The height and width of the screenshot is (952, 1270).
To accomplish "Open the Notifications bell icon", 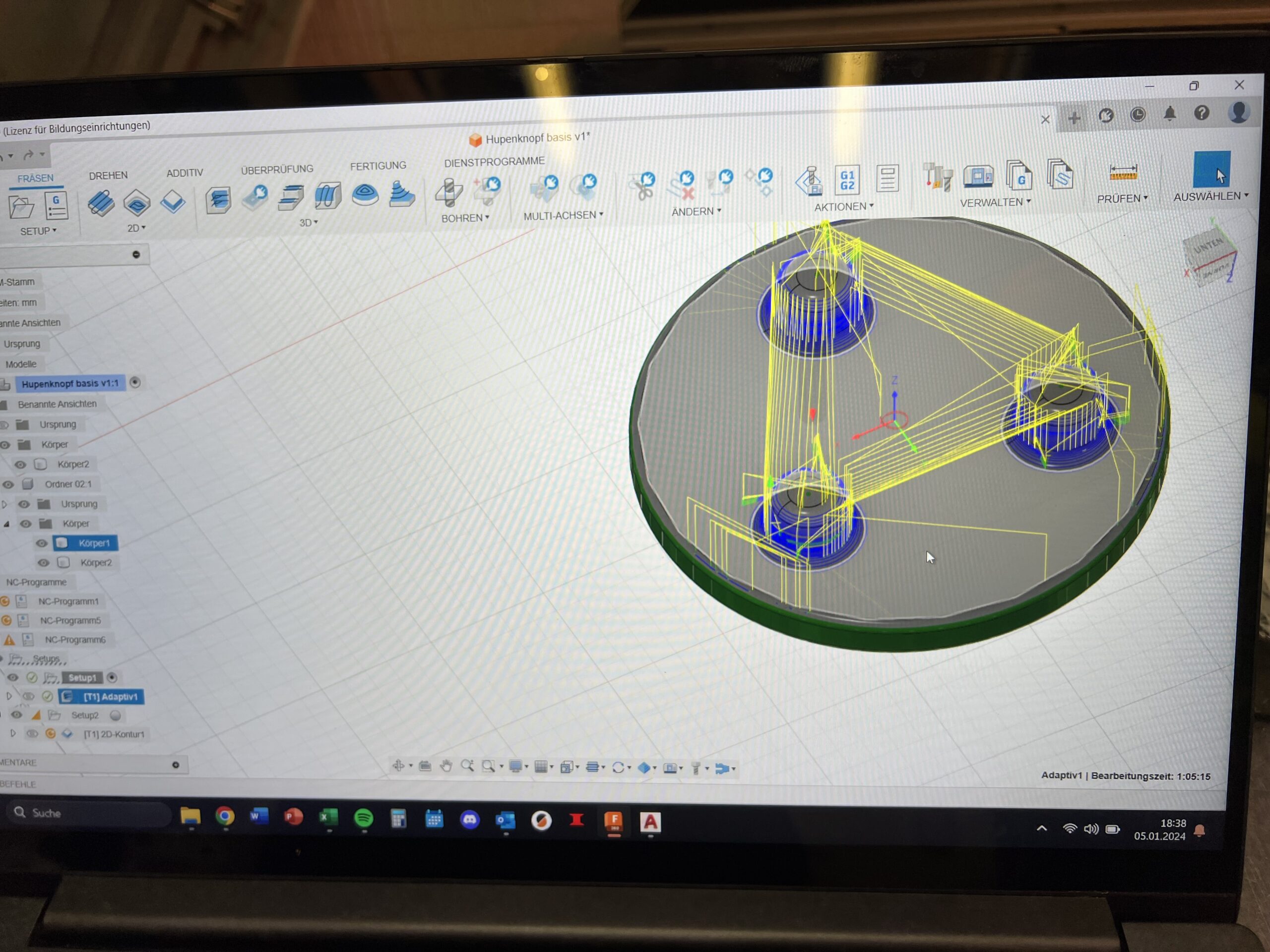I will 1169,114.
